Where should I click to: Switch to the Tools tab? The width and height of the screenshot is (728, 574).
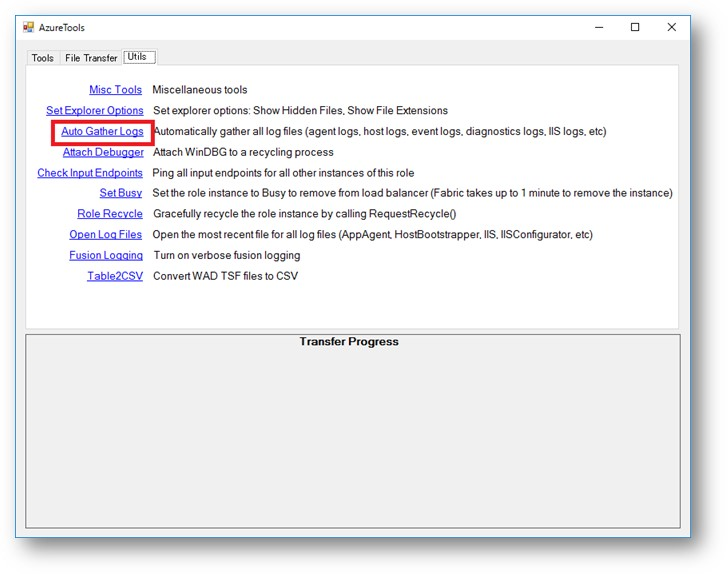click(43, 58)
